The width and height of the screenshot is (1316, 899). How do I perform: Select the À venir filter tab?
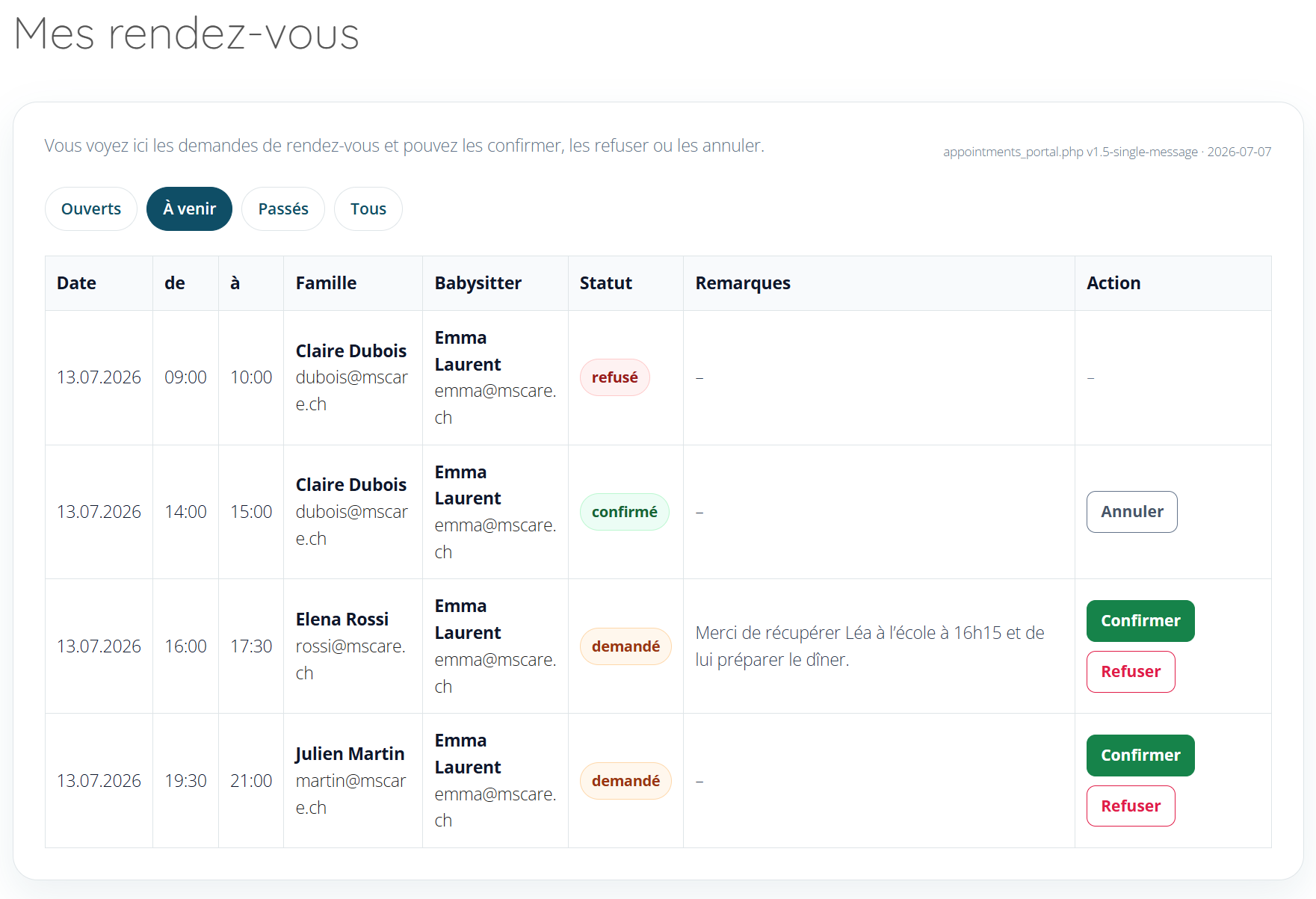pos(189,208)
